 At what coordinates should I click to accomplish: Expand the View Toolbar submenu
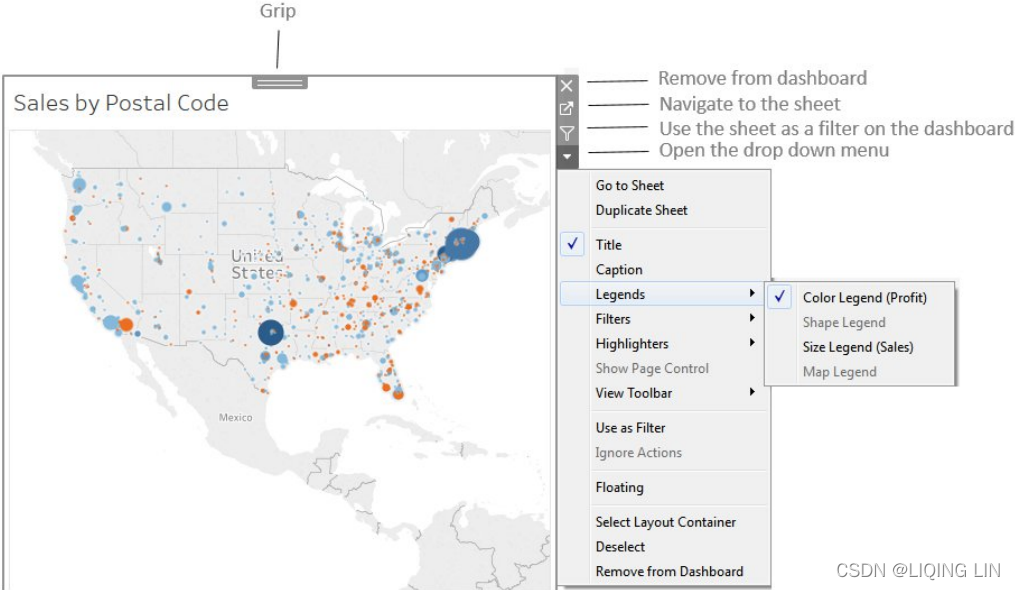point(665,392)
